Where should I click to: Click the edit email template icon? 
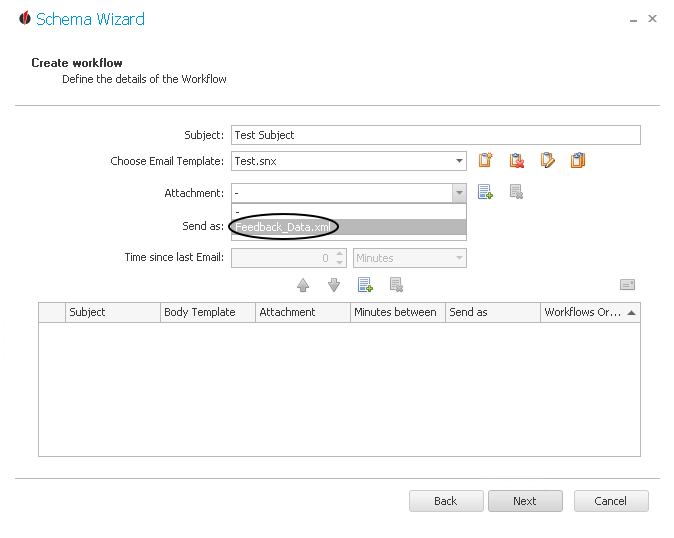pyautogui.click(x=547, y=160)
